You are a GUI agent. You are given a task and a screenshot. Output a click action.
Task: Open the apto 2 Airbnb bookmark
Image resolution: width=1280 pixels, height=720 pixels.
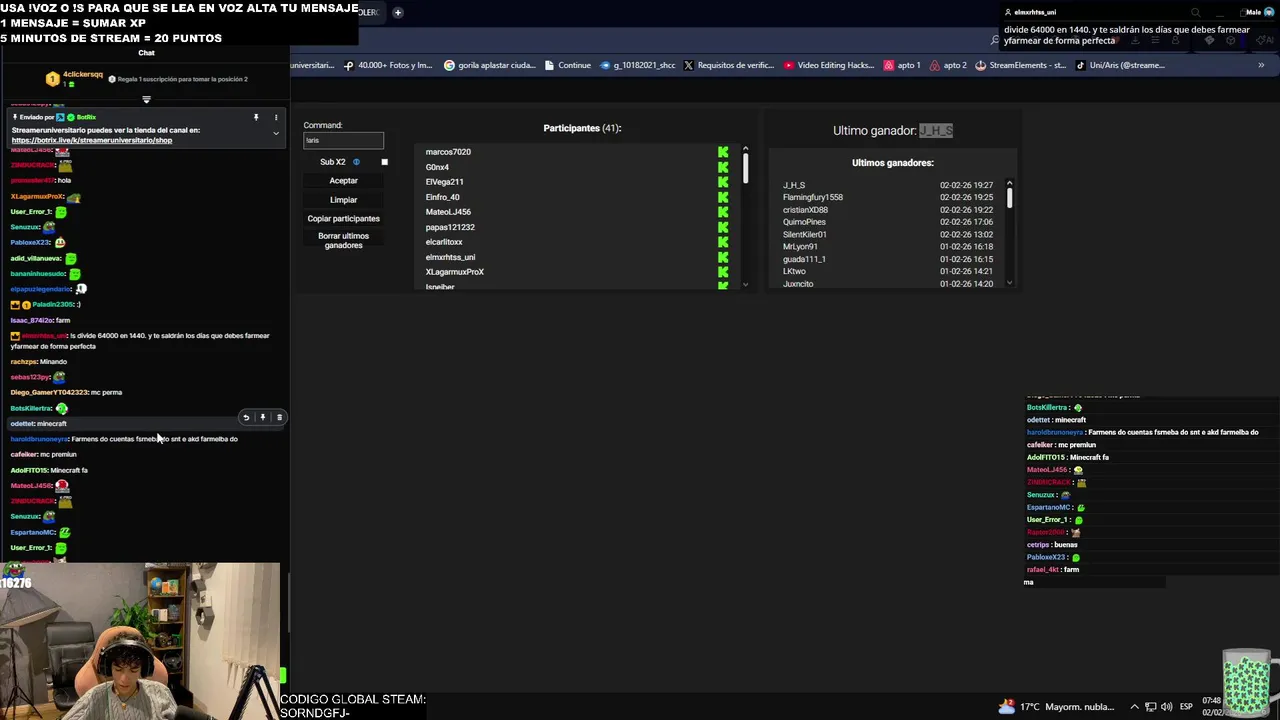[948, 65]
